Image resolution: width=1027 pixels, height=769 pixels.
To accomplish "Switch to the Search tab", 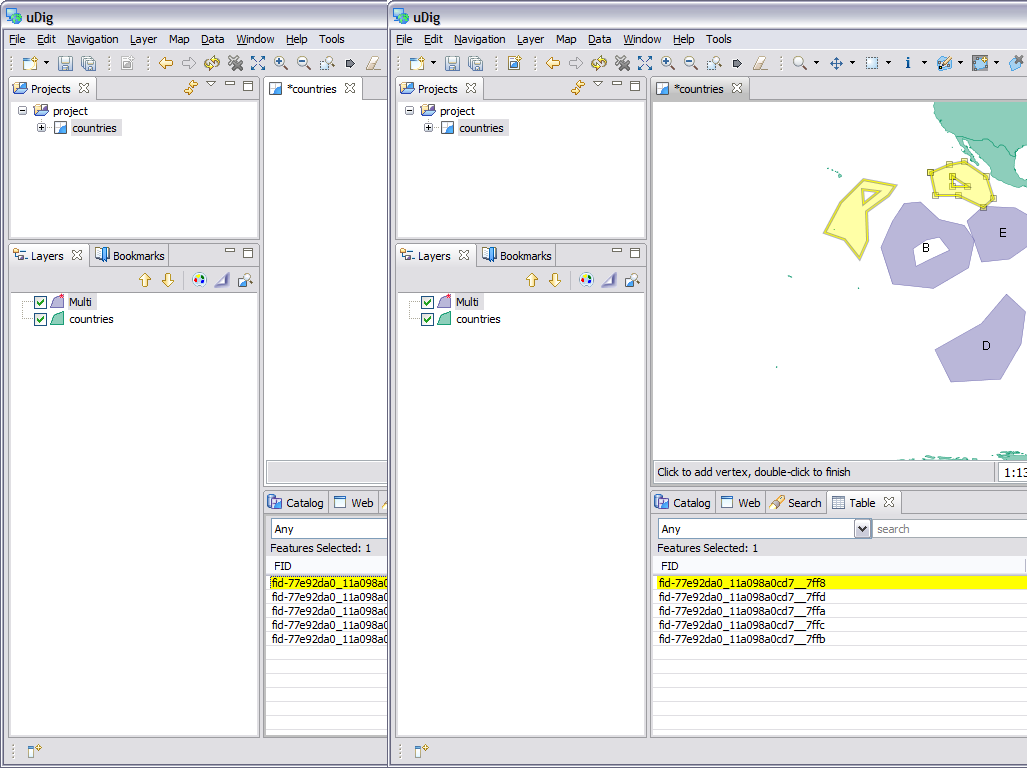I will tap(795, 503).
